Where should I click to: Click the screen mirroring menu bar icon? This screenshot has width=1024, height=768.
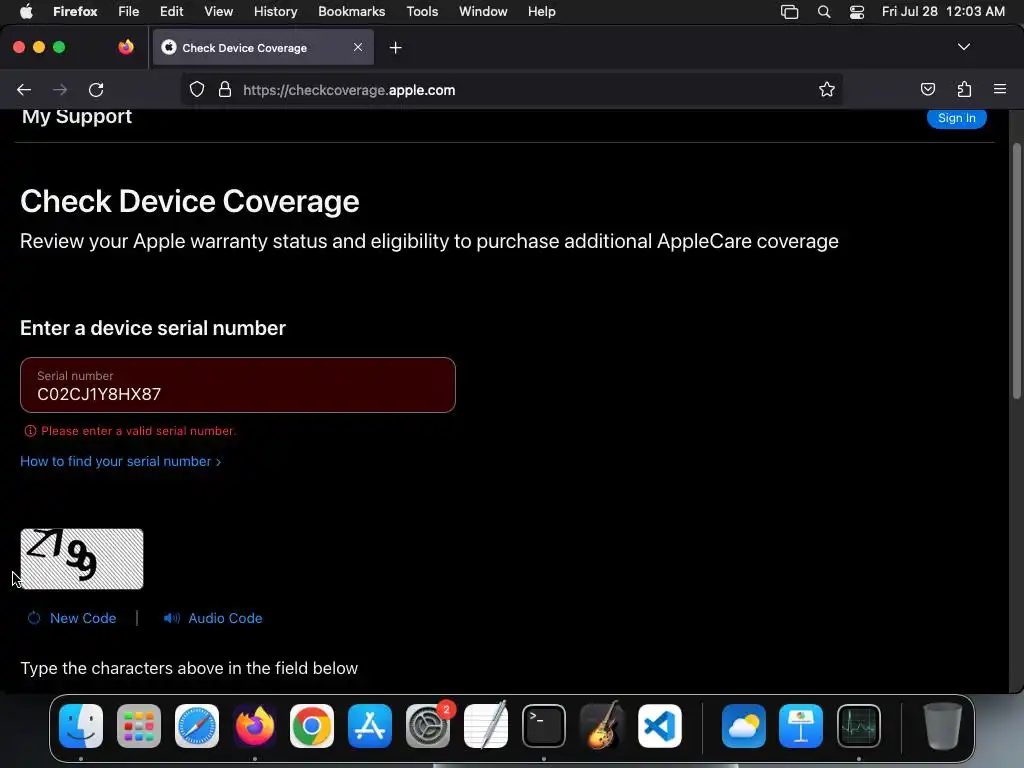[x=790, y=12]
